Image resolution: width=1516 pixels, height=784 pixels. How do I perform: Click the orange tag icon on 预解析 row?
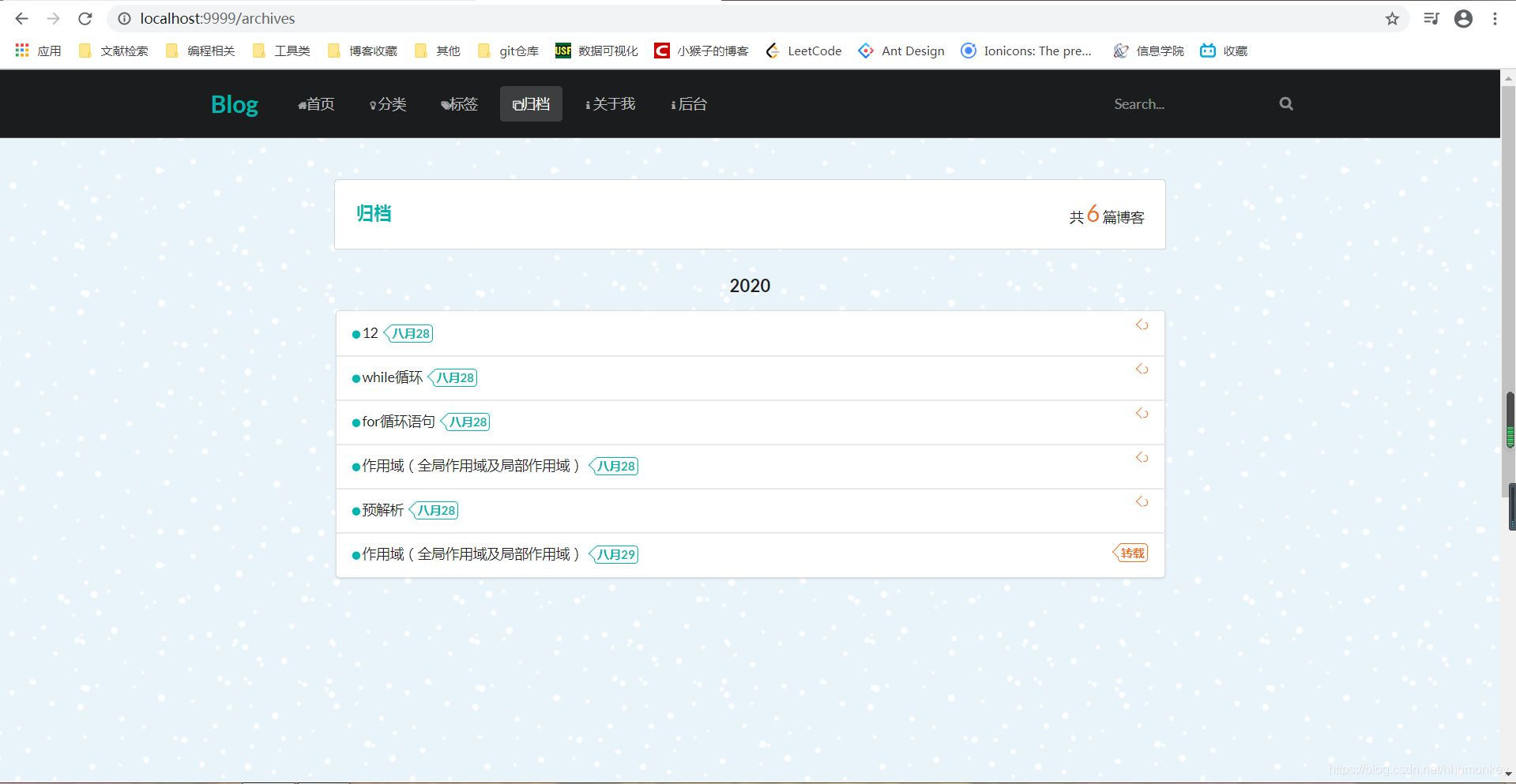pyautogui.click(x=1142, y=501)
